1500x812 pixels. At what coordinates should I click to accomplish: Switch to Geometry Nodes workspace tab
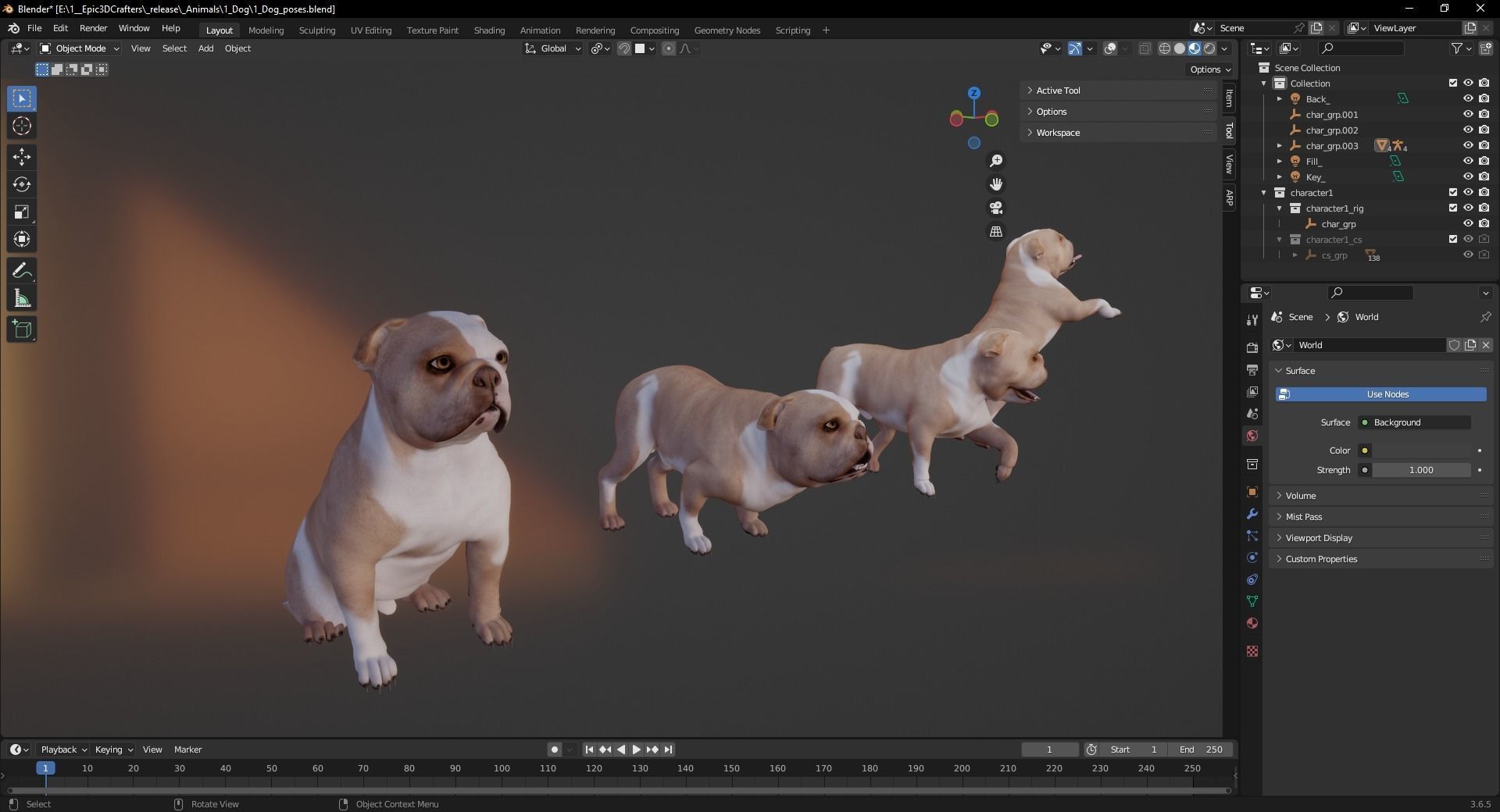click(727, 30)
